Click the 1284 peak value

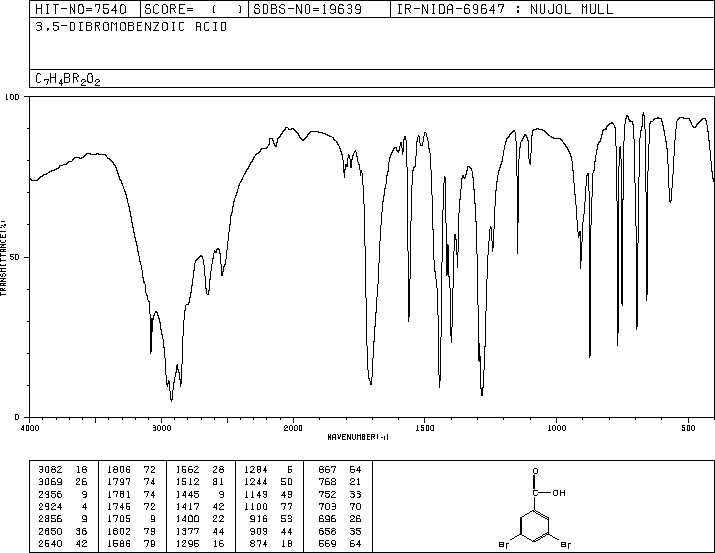(x=256, y=470)
